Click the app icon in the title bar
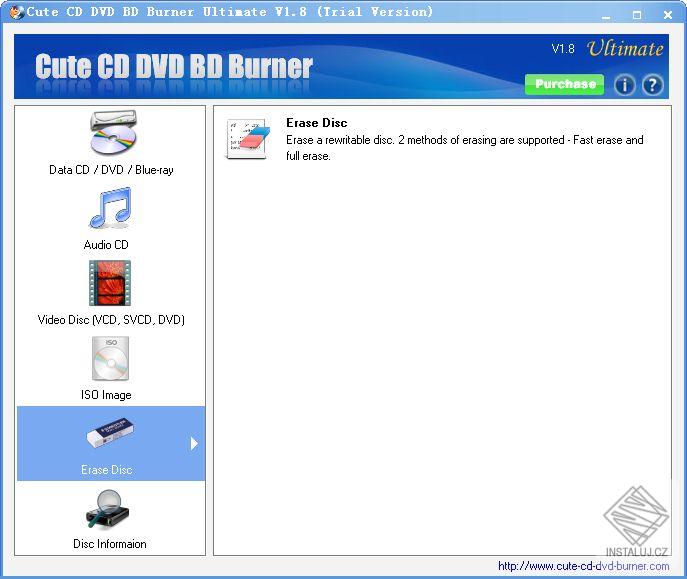This screenshot has height=579, width=687. tap(17, 12)
